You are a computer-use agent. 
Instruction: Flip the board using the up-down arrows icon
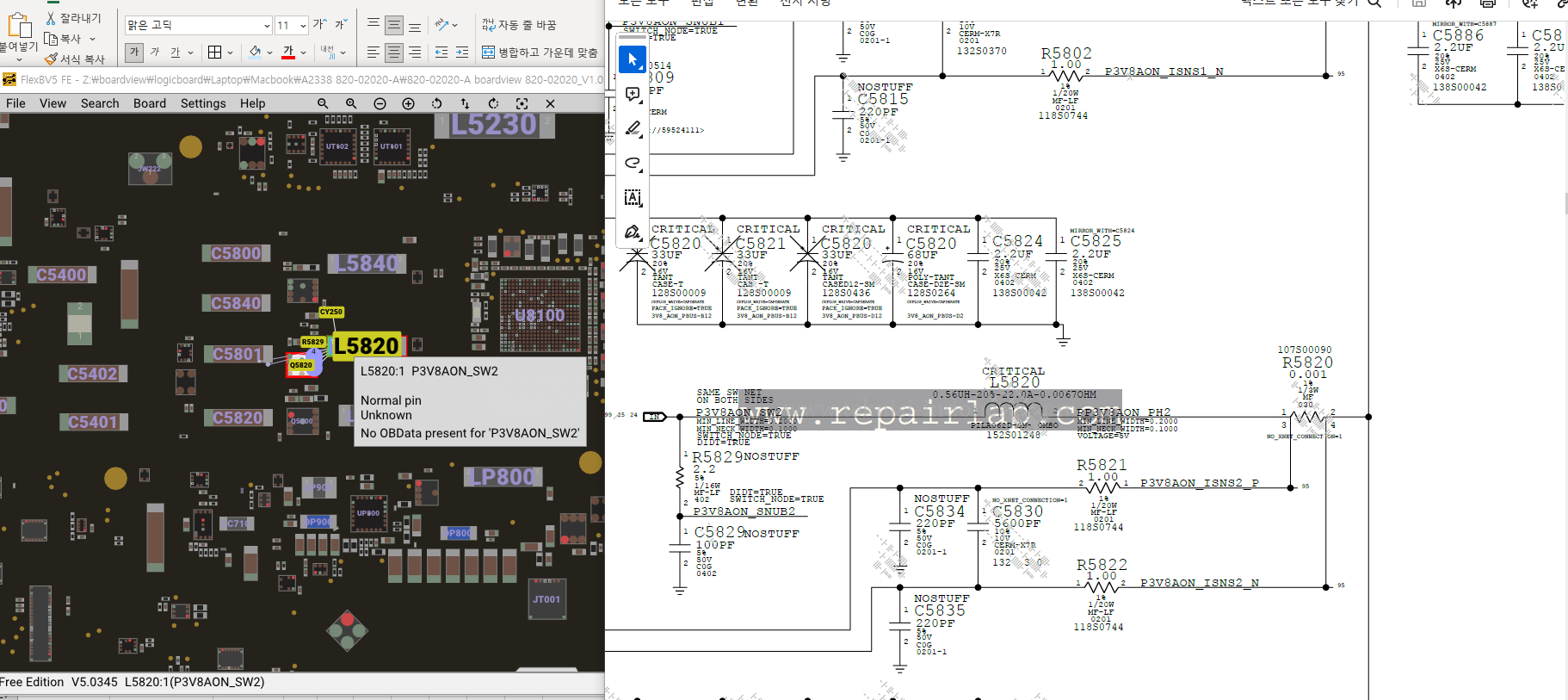(465, 103)
